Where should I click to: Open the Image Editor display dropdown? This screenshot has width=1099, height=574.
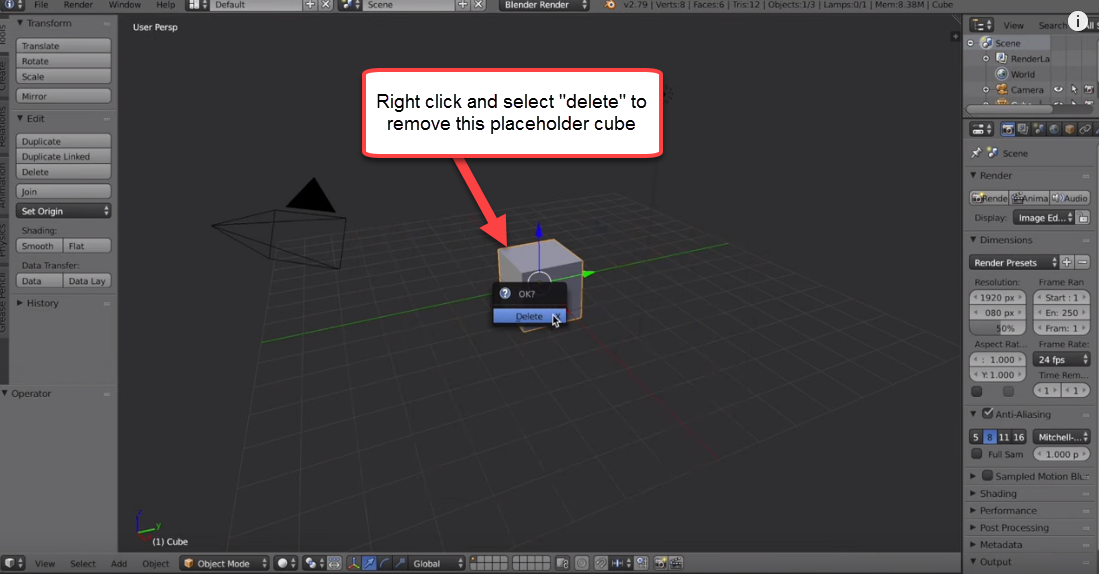click(1044, 218)
